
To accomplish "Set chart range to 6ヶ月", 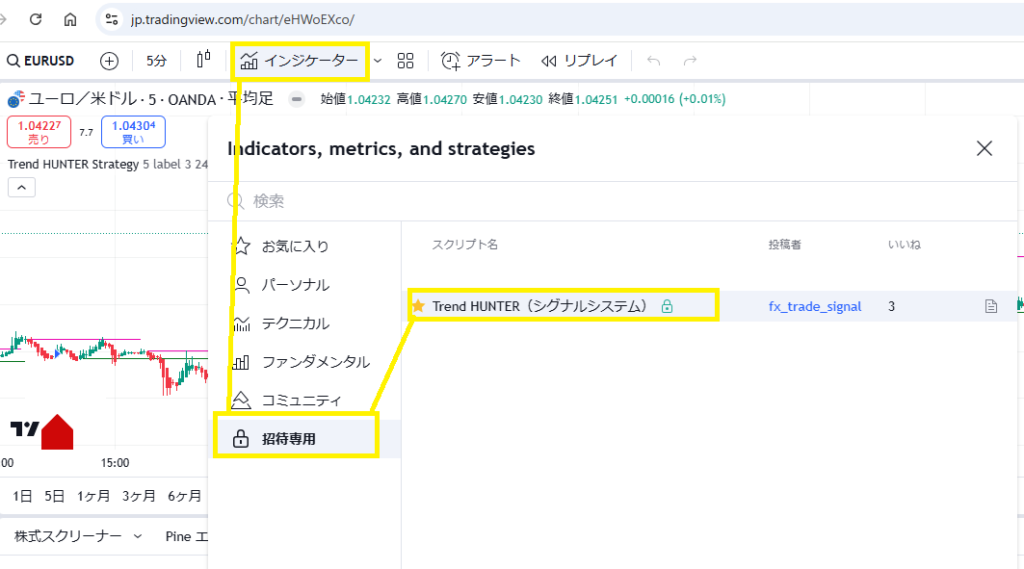I will (184, 496).
